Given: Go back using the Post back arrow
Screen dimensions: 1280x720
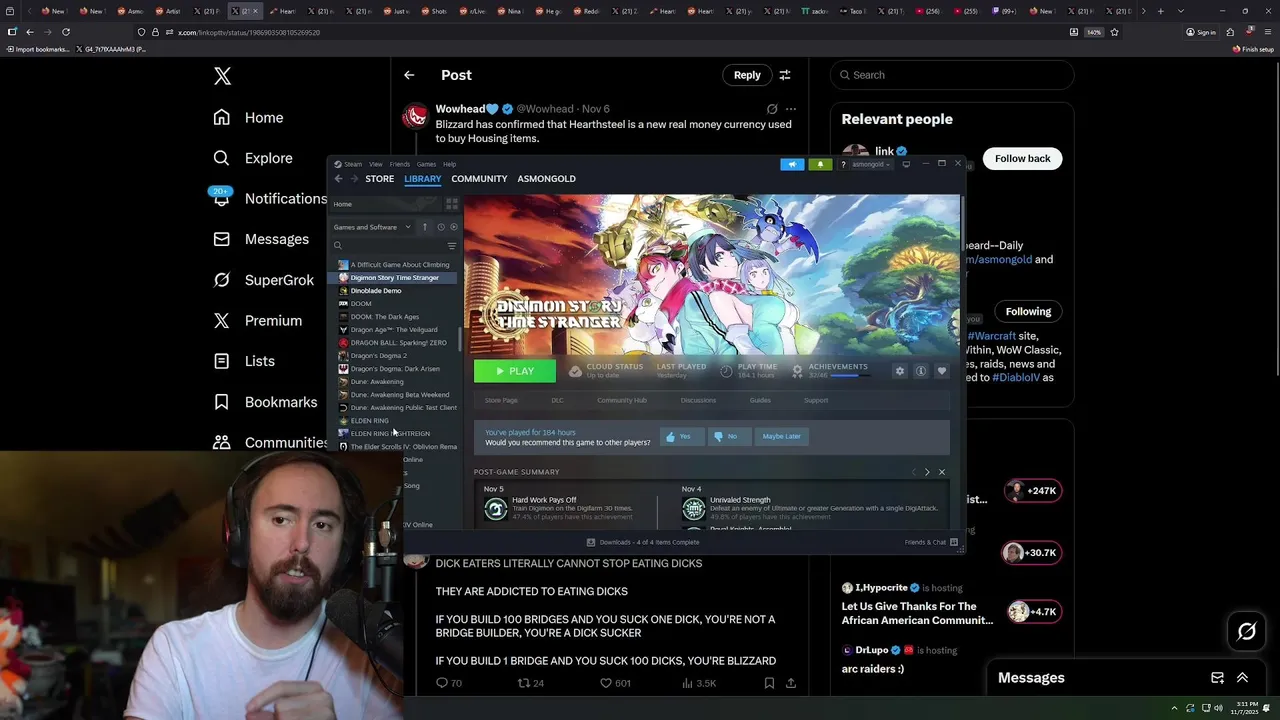Looking at the screenshot, I should tap(409, 75).
